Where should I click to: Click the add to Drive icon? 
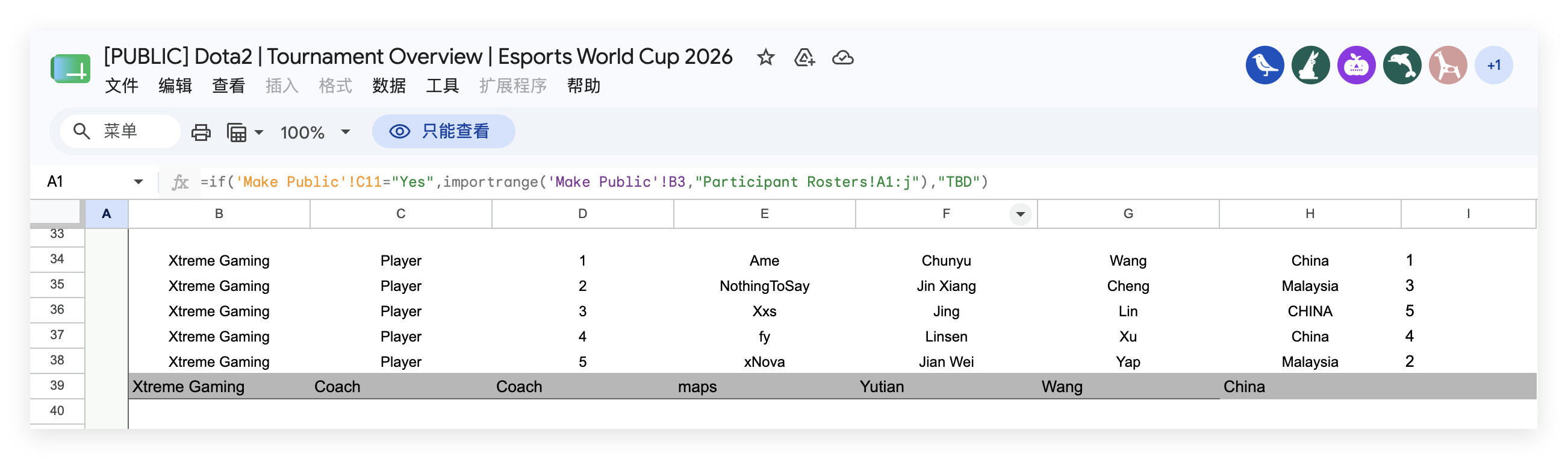tap(804, 58)
